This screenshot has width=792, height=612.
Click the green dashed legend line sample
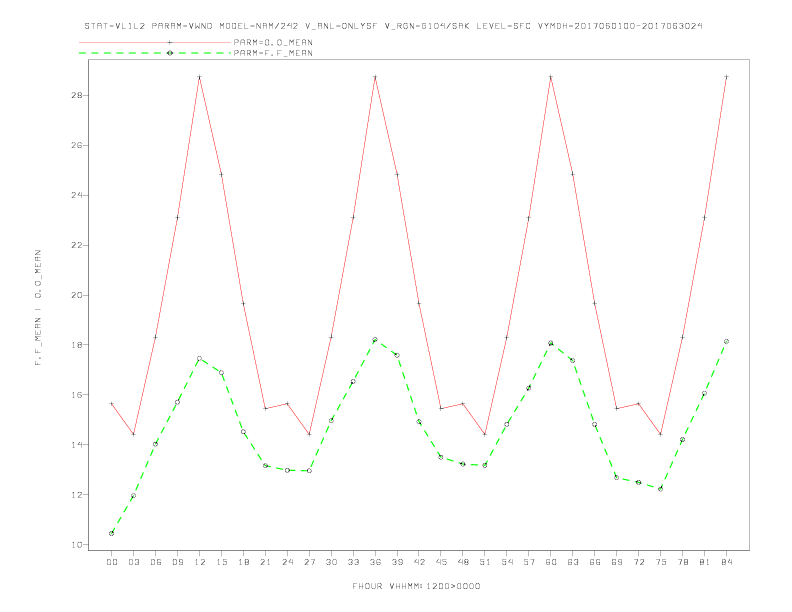[x=155, y=53]
